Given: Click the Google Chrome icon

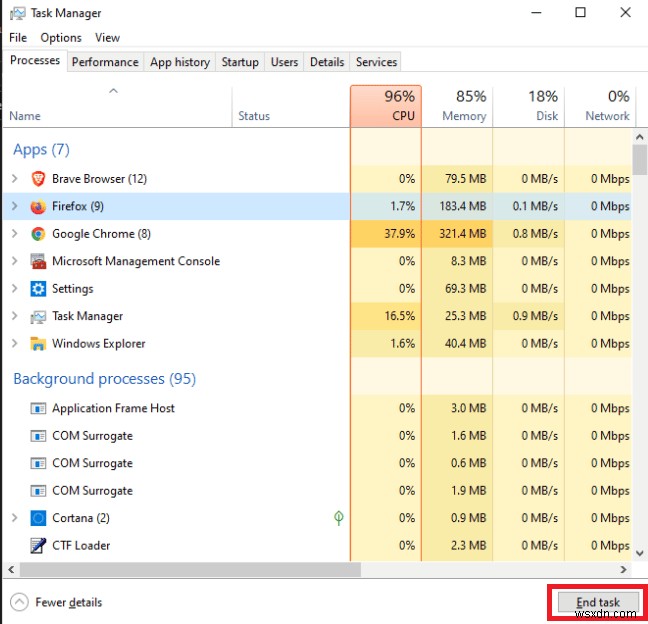Looking at the screenshot, I should pos(38,234).
